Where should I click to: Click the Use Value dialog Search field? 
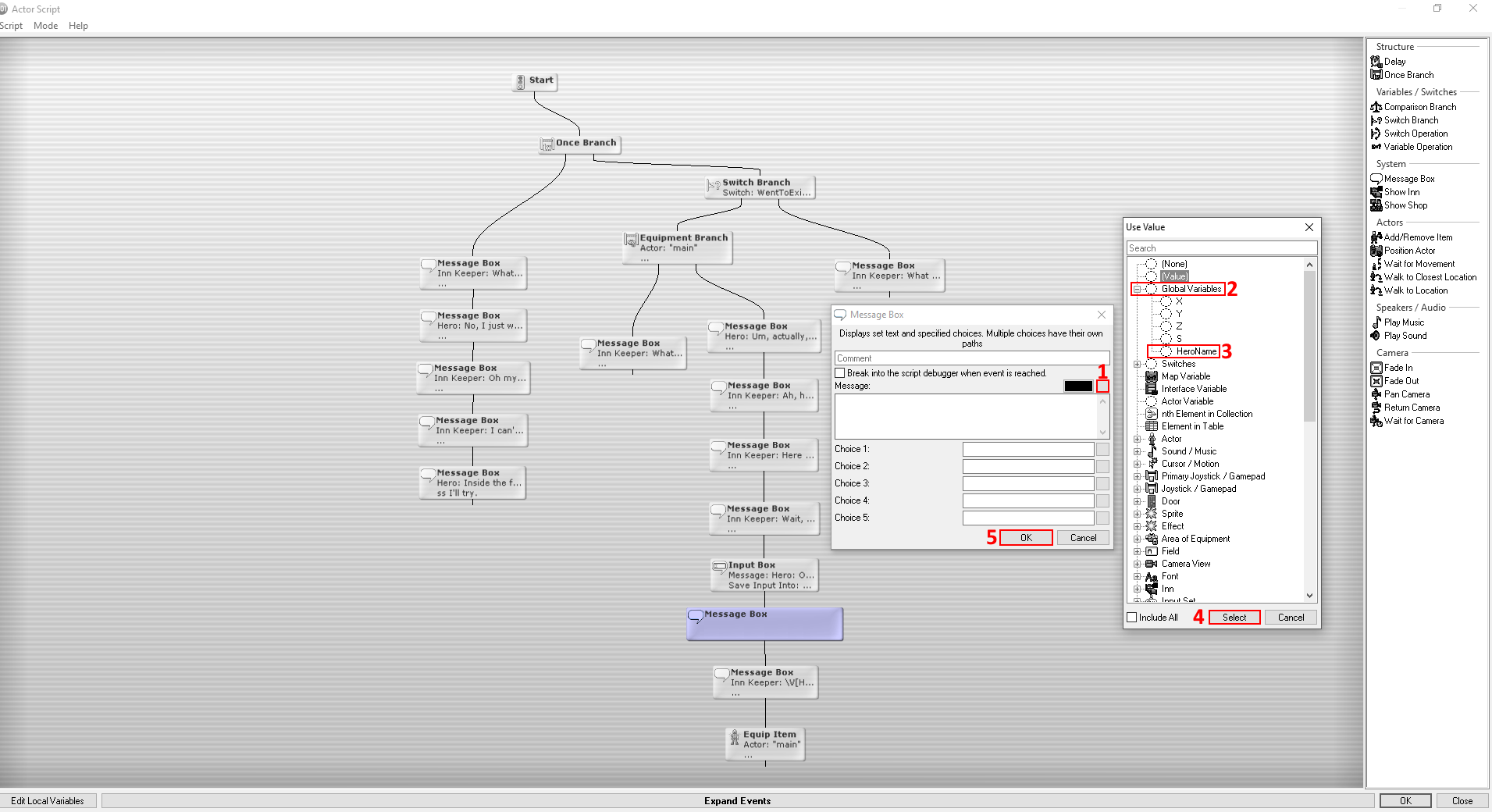(x=1222, y=248)
